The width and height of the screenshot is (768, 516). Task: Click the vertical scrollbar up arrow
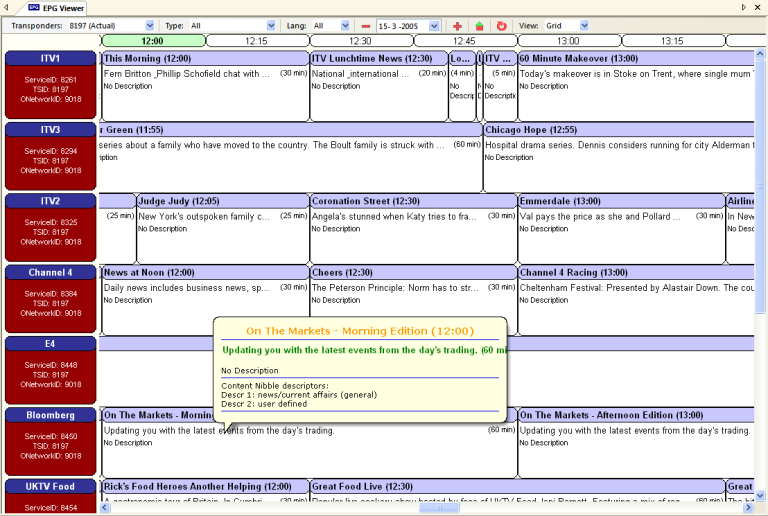click(760, 53)
